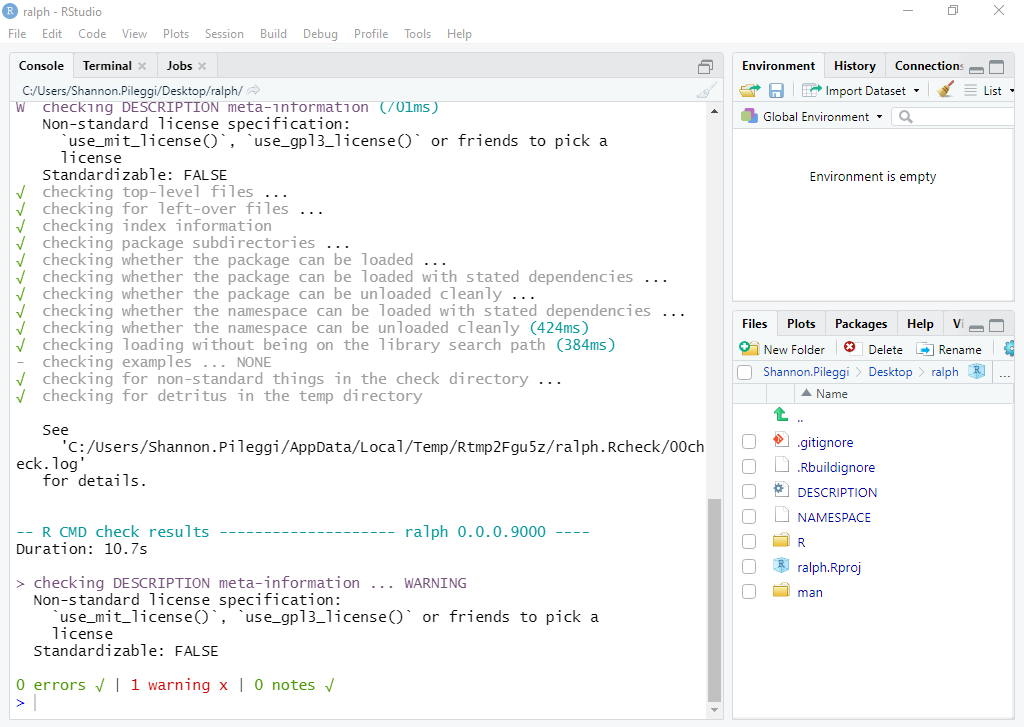The height and width of the screenshot is (727, 1024).
Task: Open the NAMESPACE file
Action: pyautogui.click(x=834, y=517)
